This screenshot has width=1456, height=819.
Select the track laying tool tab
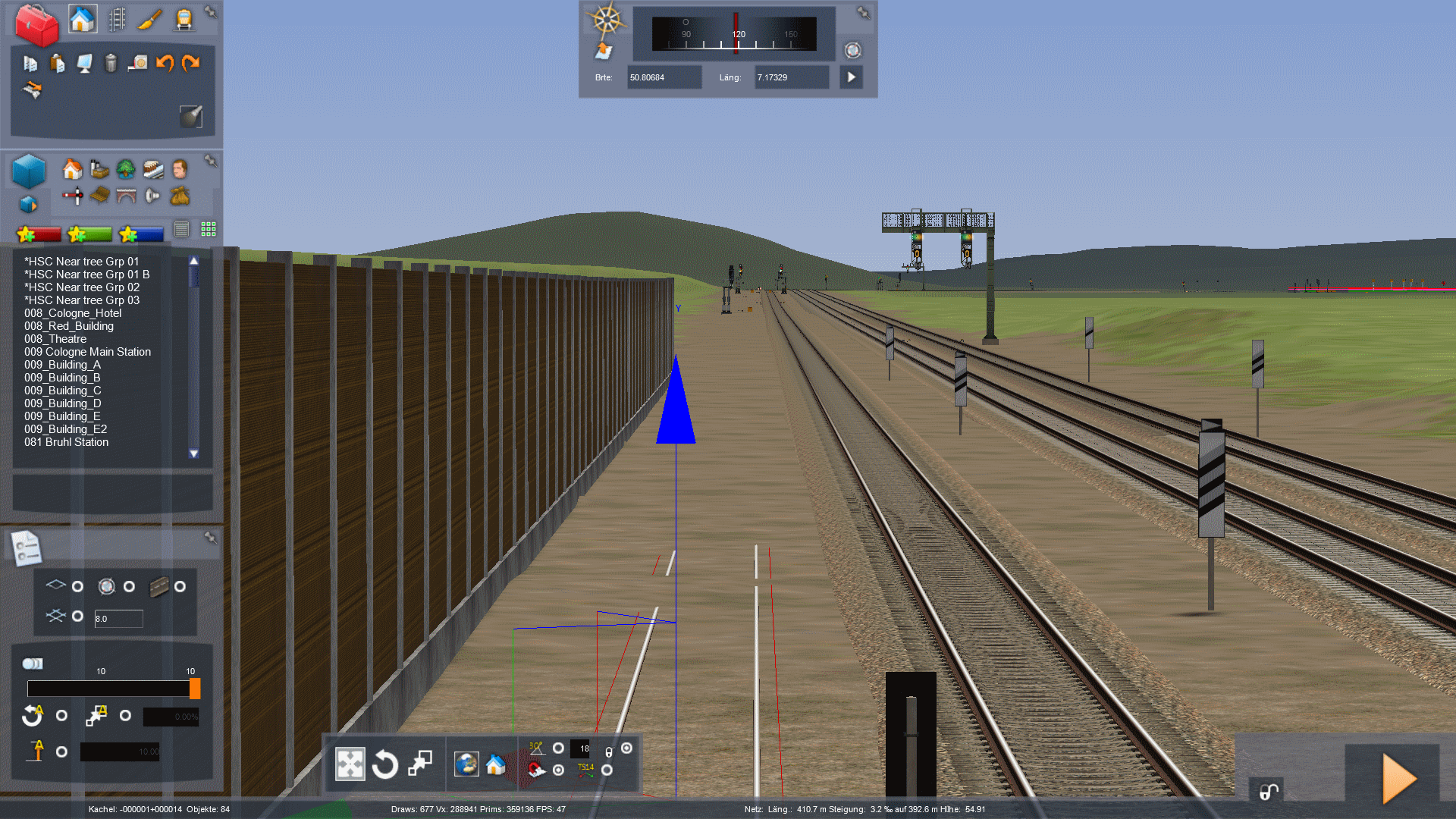[117, 19]
